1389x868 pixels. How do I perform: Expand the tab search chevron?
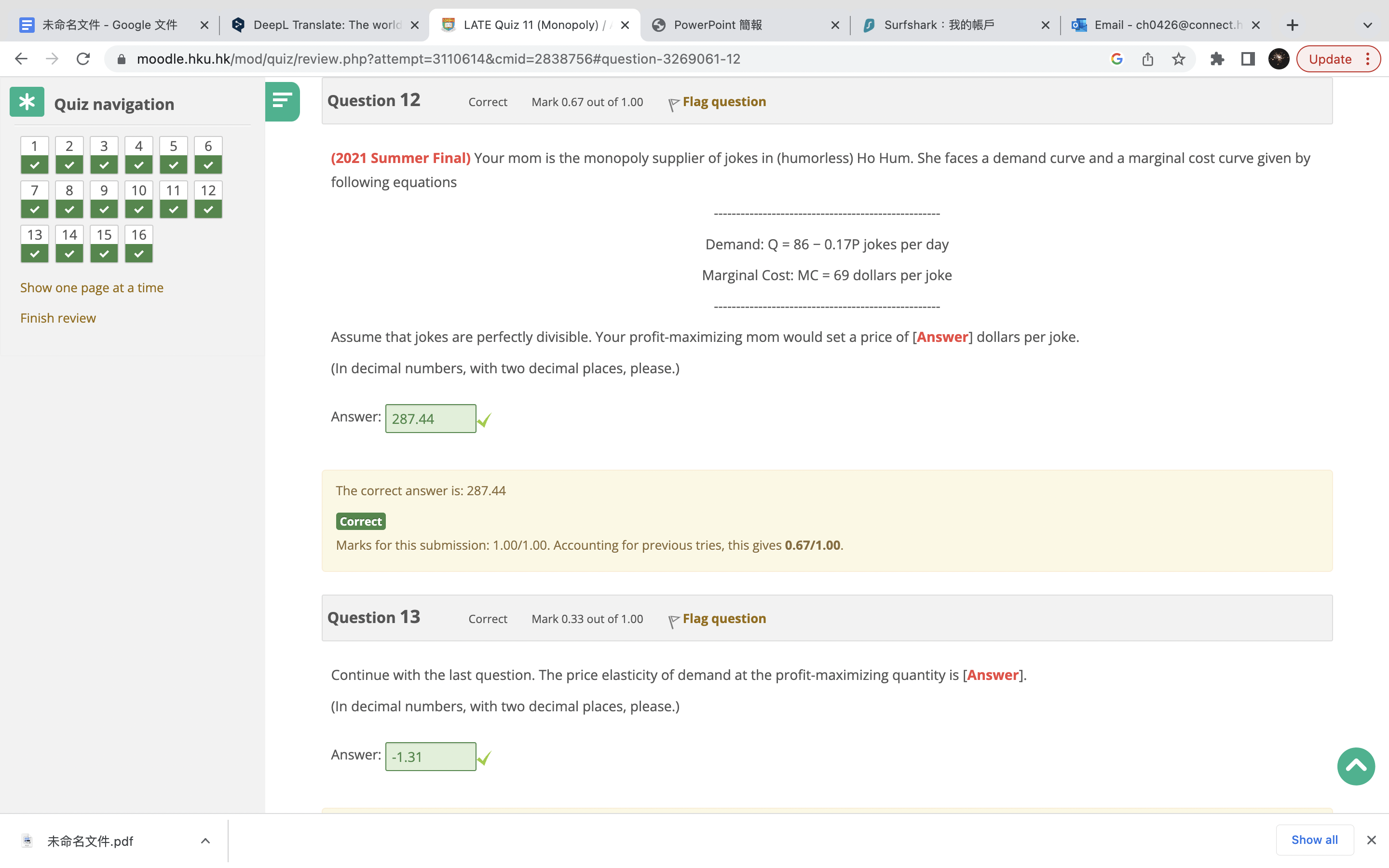[x=1367, y=25]
